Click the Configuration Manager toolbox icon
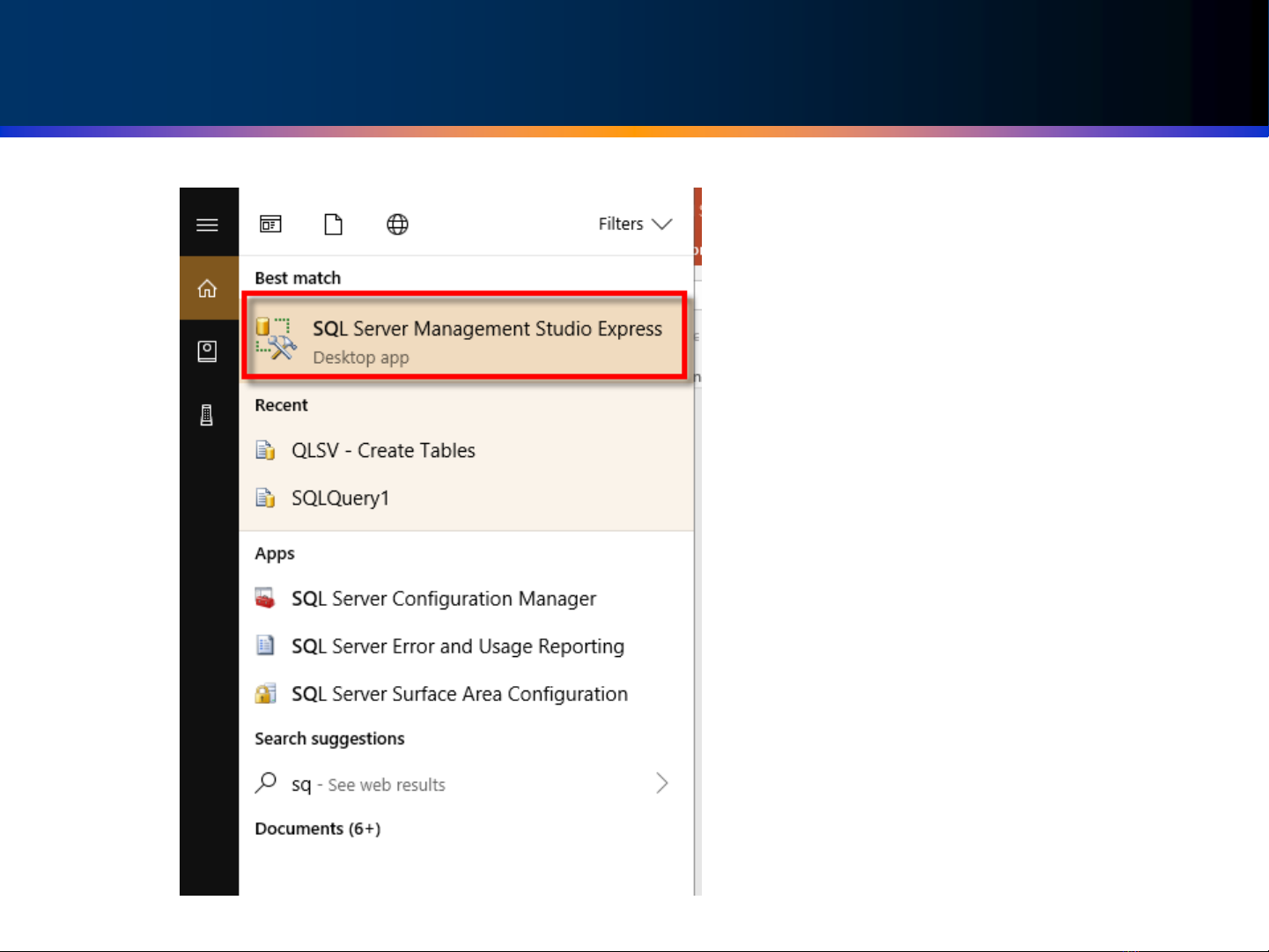The width and height of the screenshot is (1269, 952). (265, 598)
